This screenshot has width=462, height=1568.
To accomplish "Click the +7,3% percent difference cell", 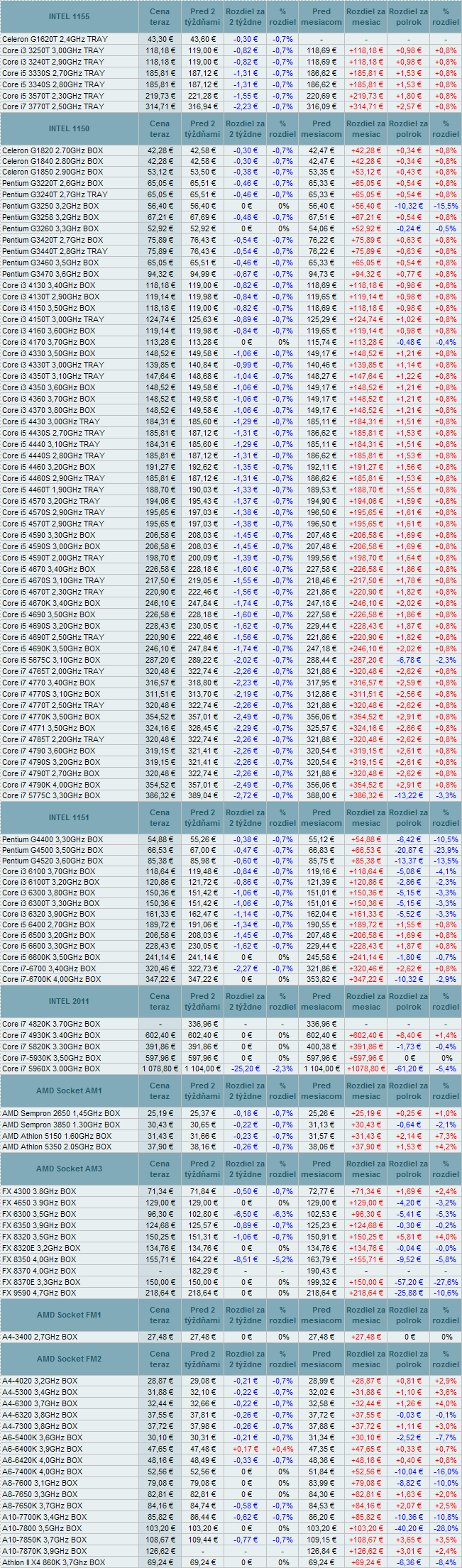I will (446, 1136).
